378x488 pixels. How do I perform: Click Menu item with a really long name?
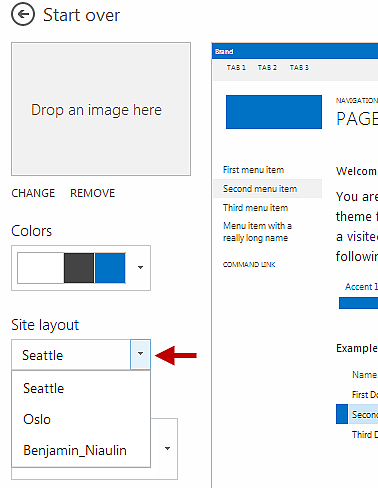pos(257,232)
